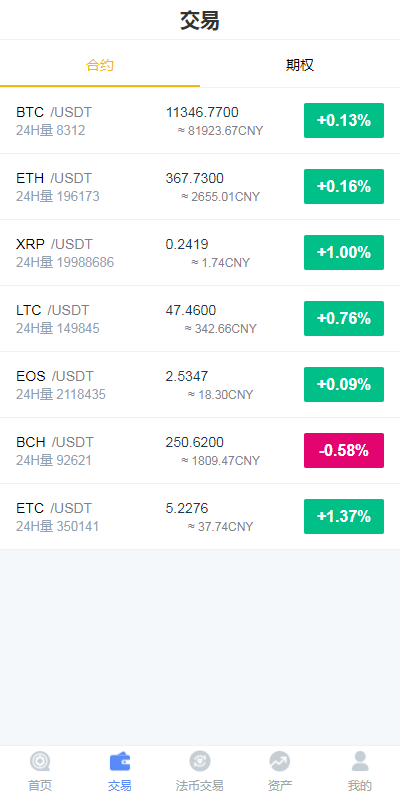400x796 pixels.
Task: Click the LTC +0.76% change badge
Action: 344,318
